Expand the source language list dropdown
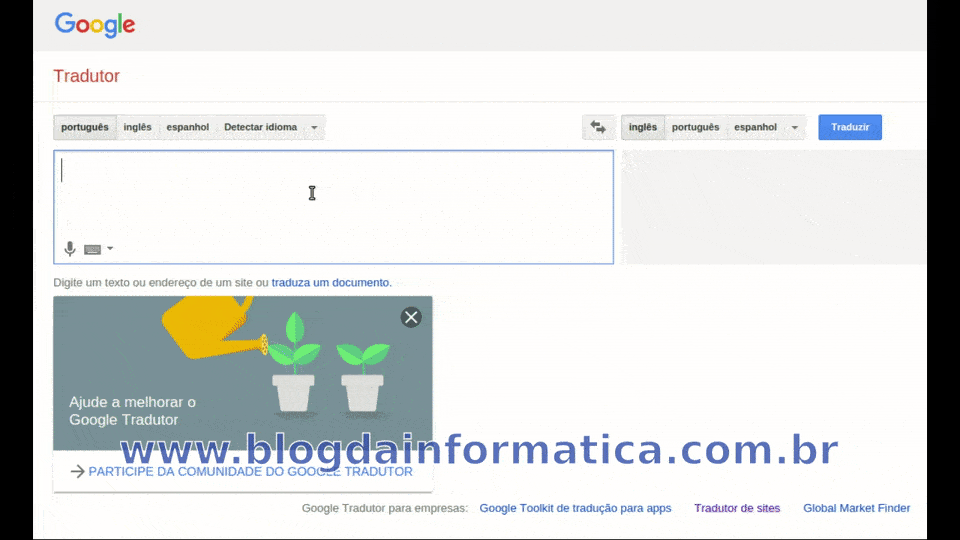 tap(314, 127)
